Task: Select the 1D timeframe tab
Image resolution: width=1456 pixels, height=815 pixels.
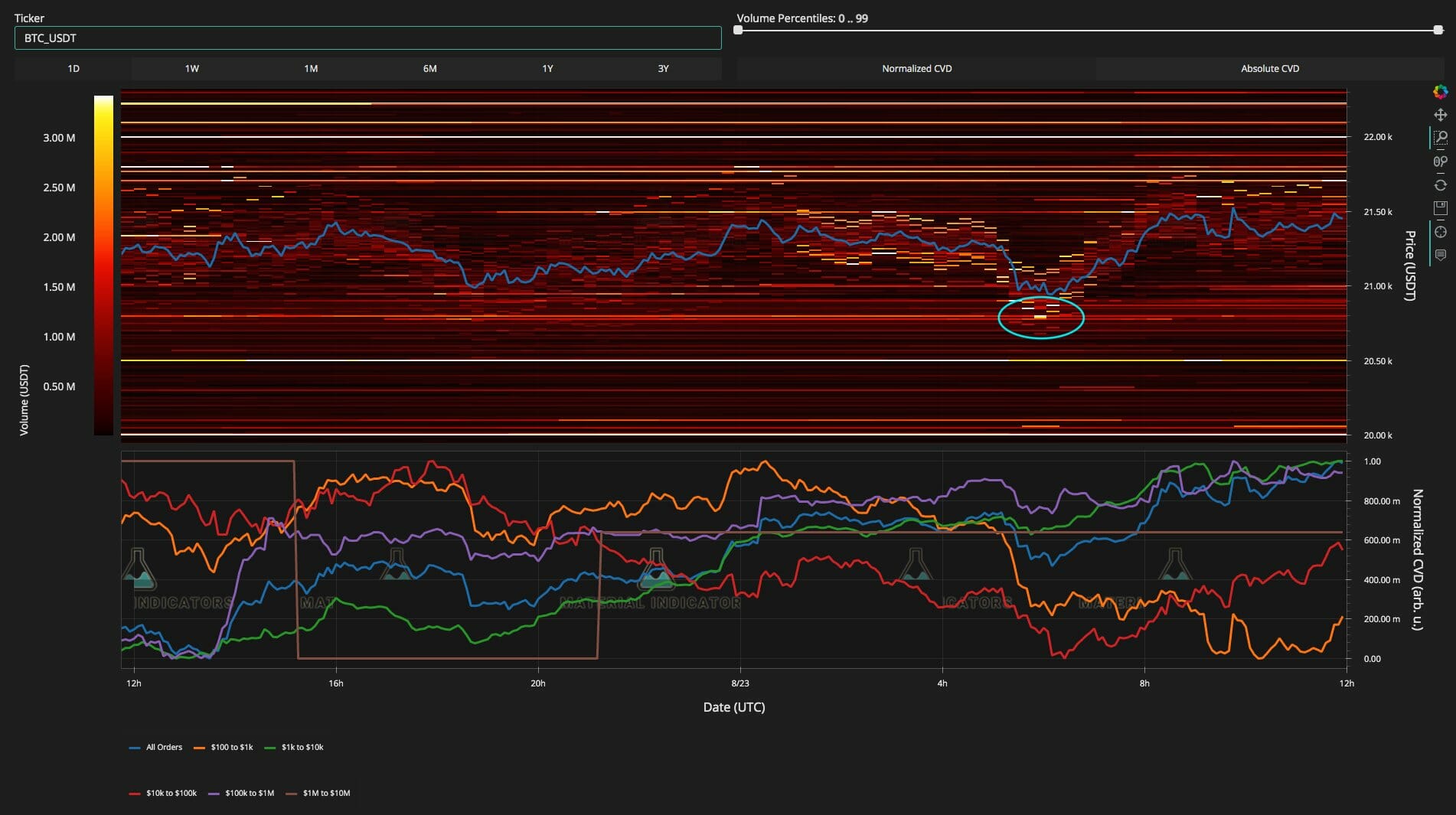Action: point(73,69)
